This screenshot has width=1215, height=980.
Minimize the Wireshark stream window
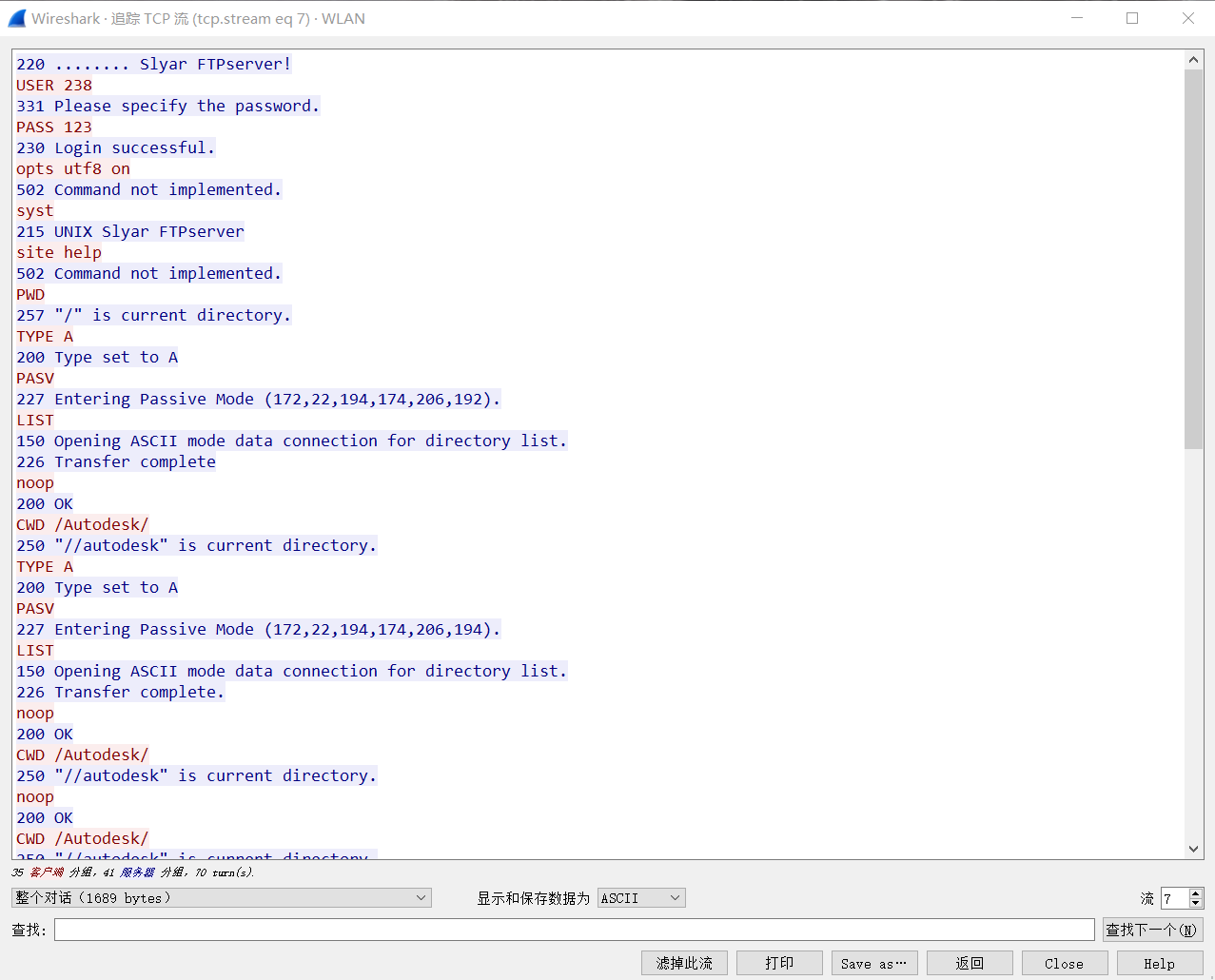click(x=1077, y=18)
